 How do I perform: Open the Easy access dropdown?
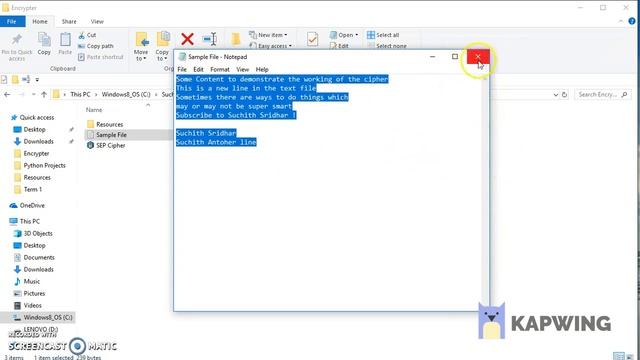[271, 46]
